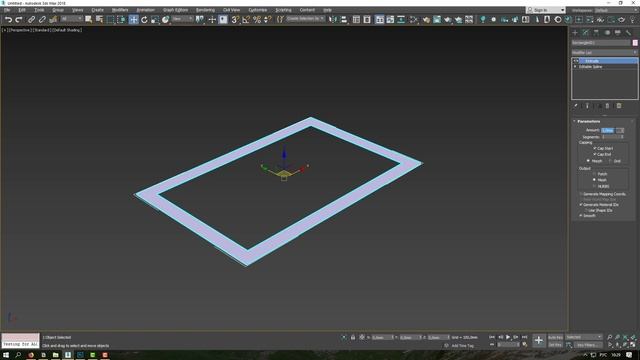Image resolution: width=640 pixels, height=360 pixels.
Task: Click the Pin Stack icon
Action: click(576, 106)
